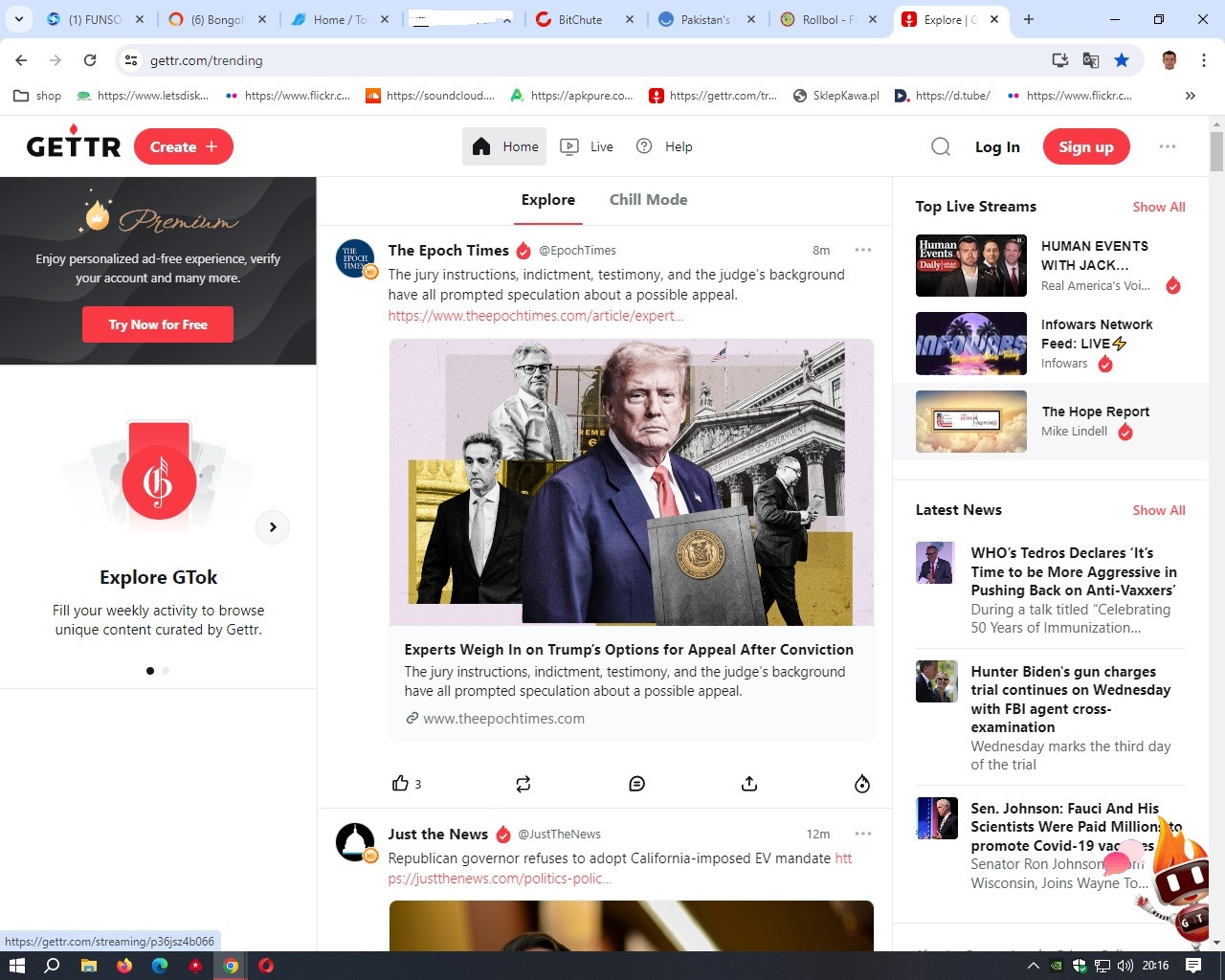Click the Live streaming icon in header

point(570,146)
